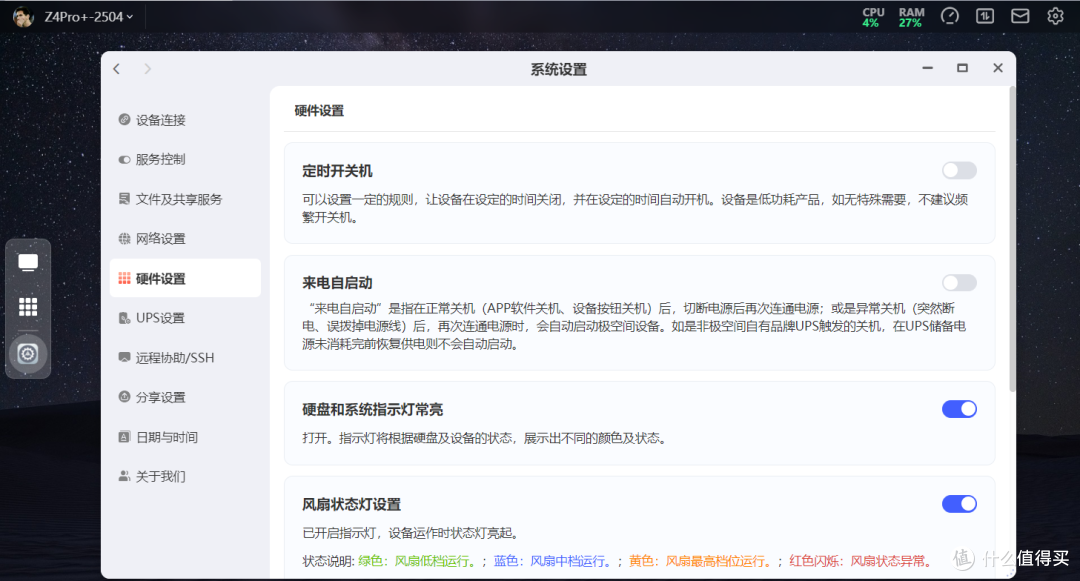
Task: Click the 硬盘和系统指示灯常亮 title
Action: tap(372, 410)
